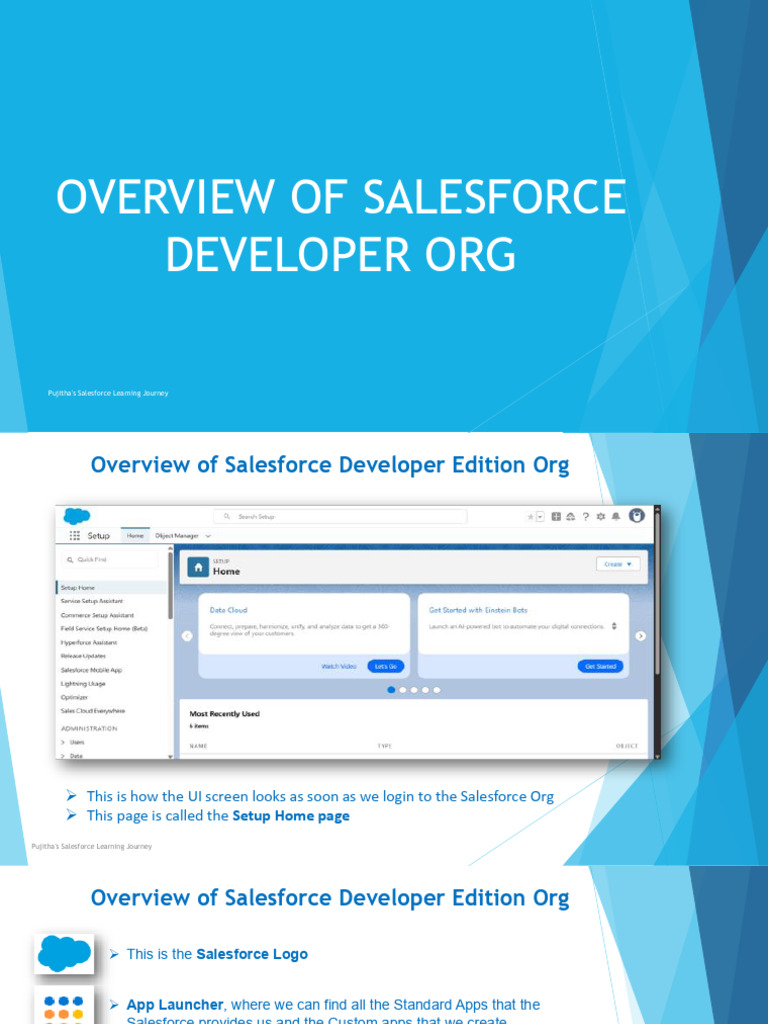
Task: Open Service Setup Assistant
Action: 92,601
